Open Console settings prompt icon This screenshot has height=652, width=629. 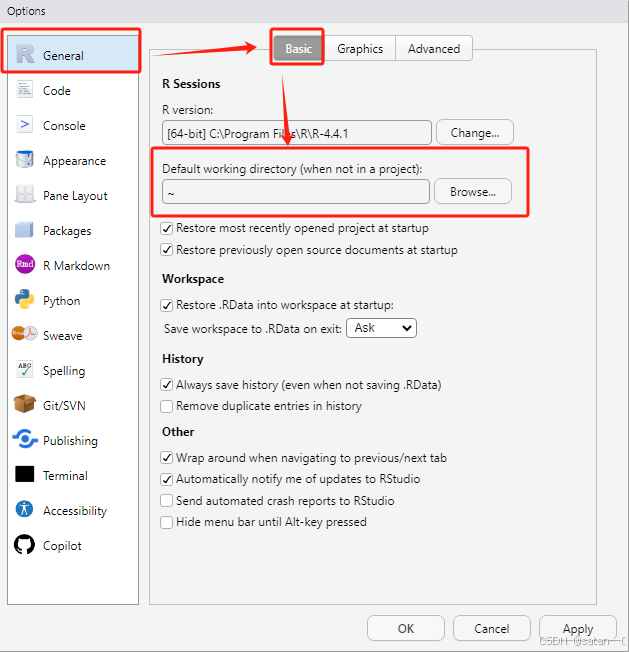25,125
